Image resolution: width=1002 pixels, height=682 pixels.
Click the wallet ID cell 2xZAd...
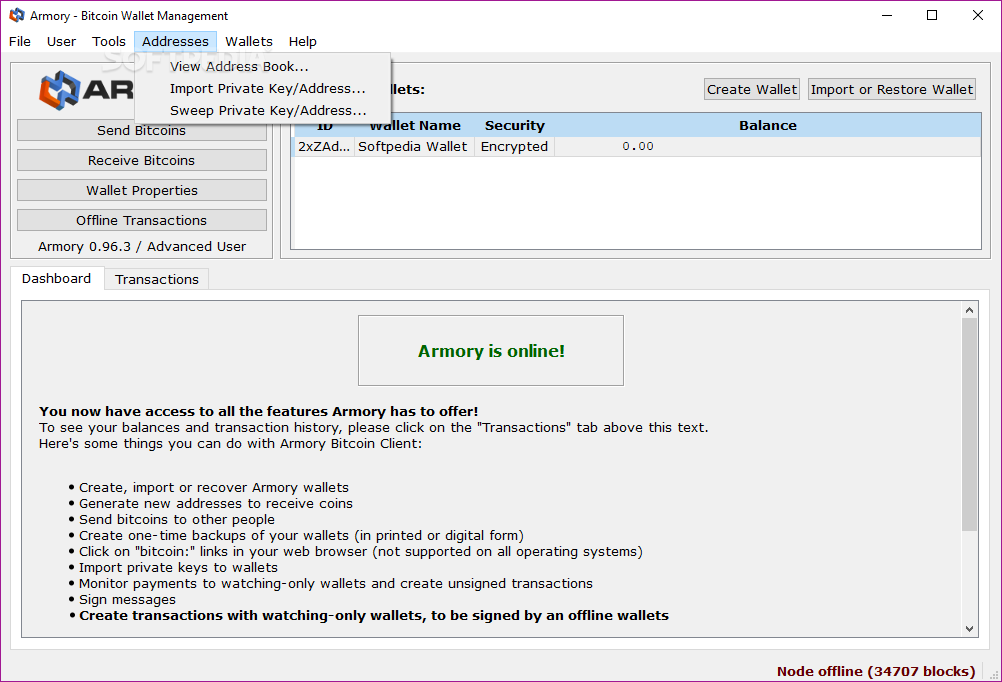[x=324, y=146]
